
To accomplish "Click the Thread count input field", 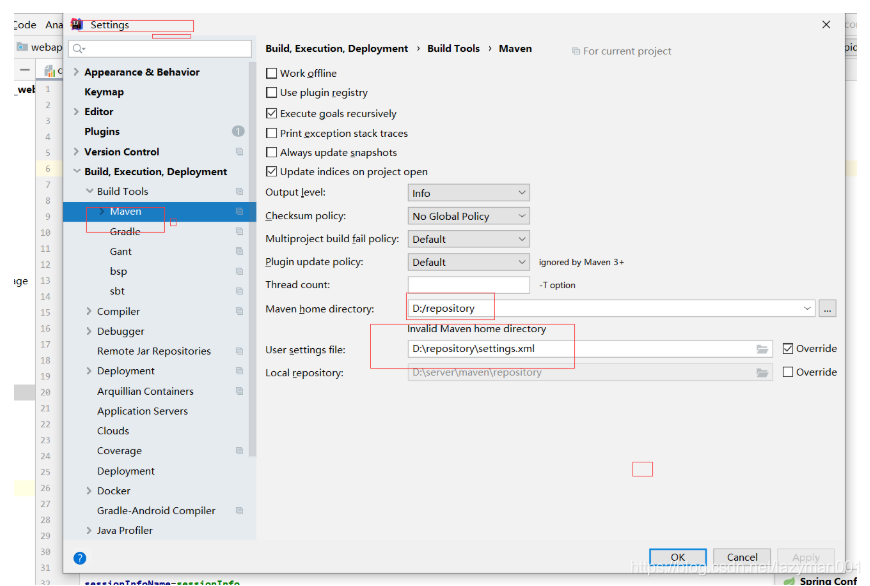I will coord(468,285).
